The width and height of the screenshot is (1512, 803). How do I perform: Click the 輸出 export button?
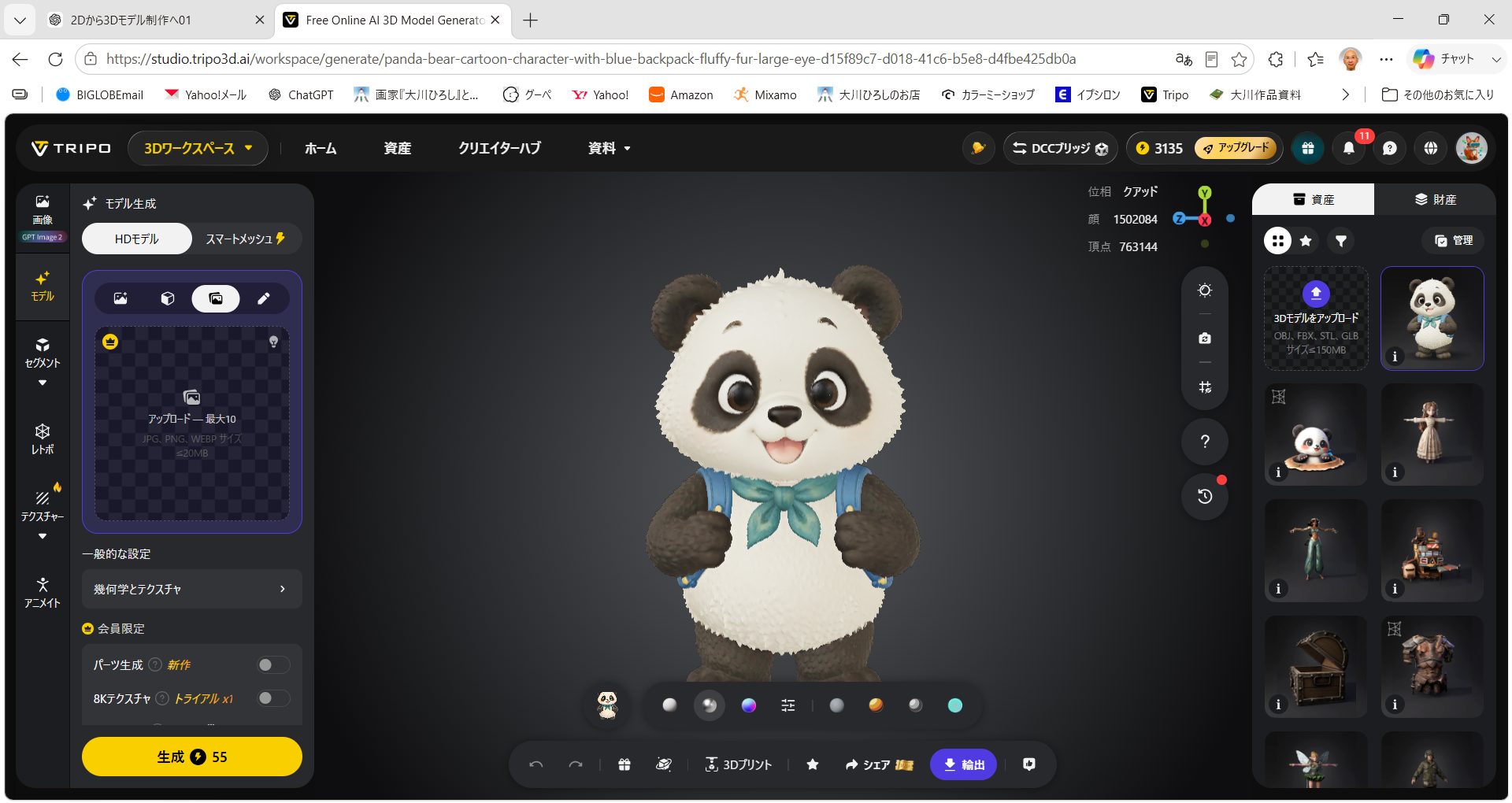963,764
